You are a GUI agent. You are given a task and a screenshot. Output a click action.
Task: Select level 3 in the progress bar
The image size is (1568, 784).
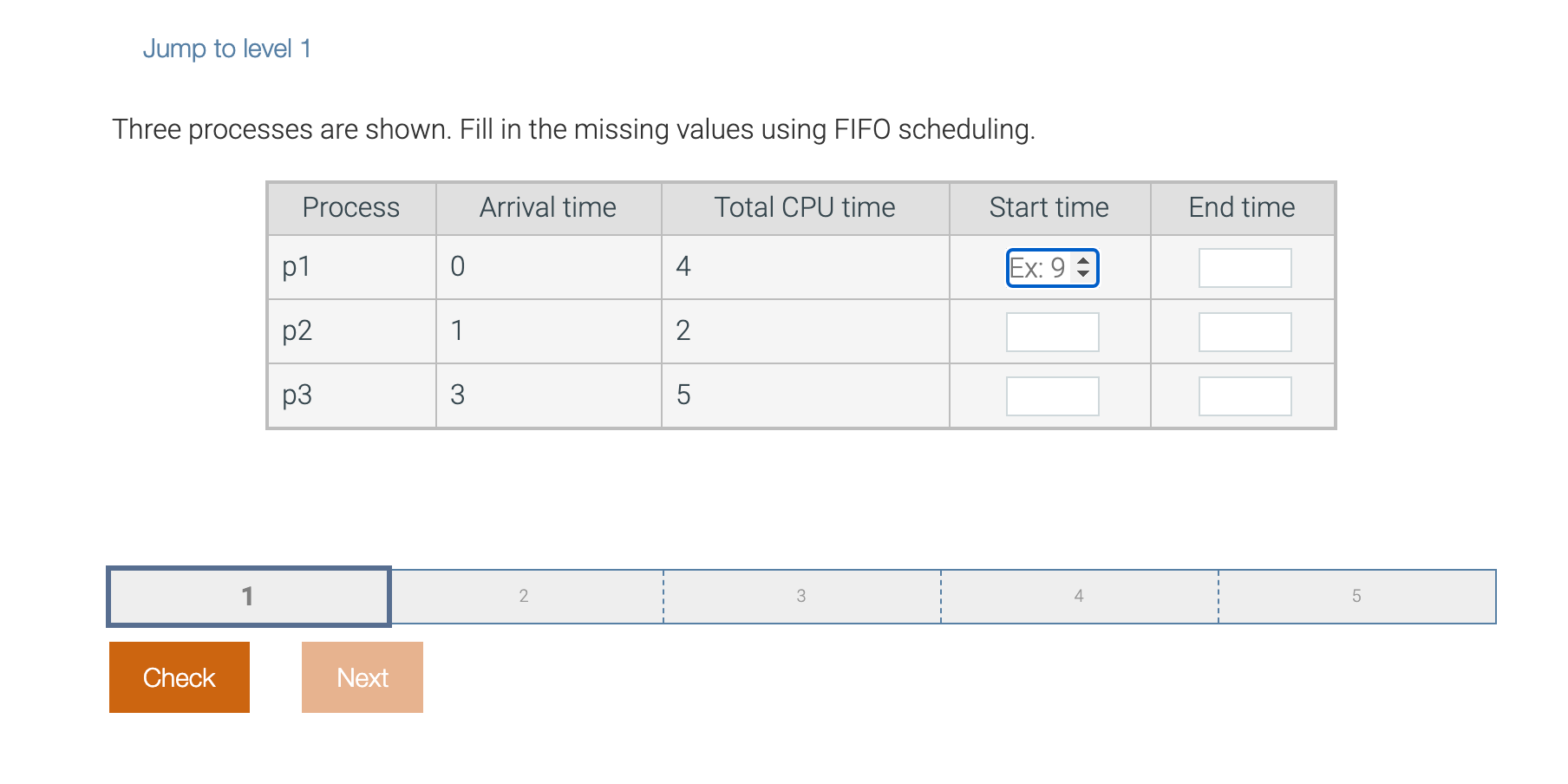(801, 596)
